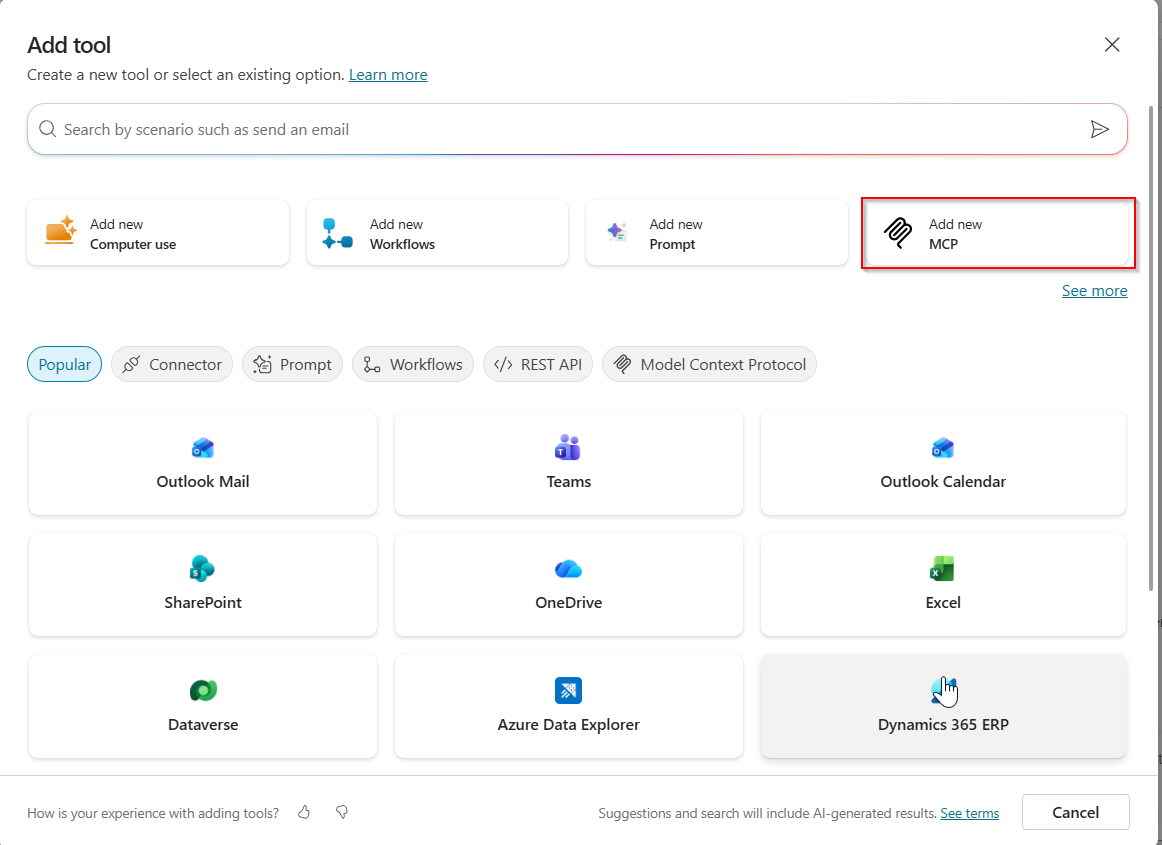This screenshot has width=1162, height=845.
Task: Add new Workflows tool
Action: click(437, 233)
